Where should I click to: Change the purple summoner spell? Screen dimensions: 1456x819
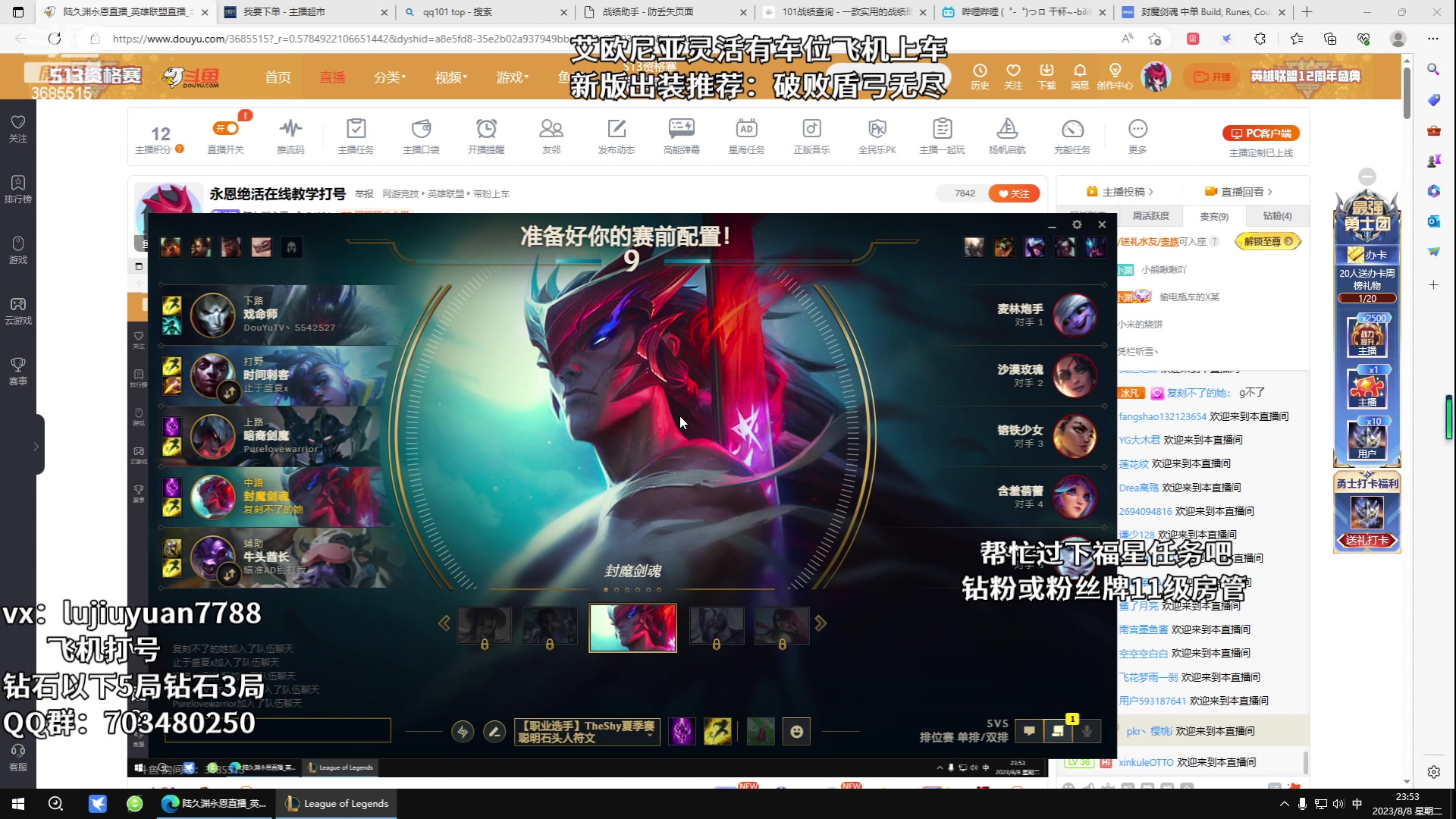(x=682, y=732)
